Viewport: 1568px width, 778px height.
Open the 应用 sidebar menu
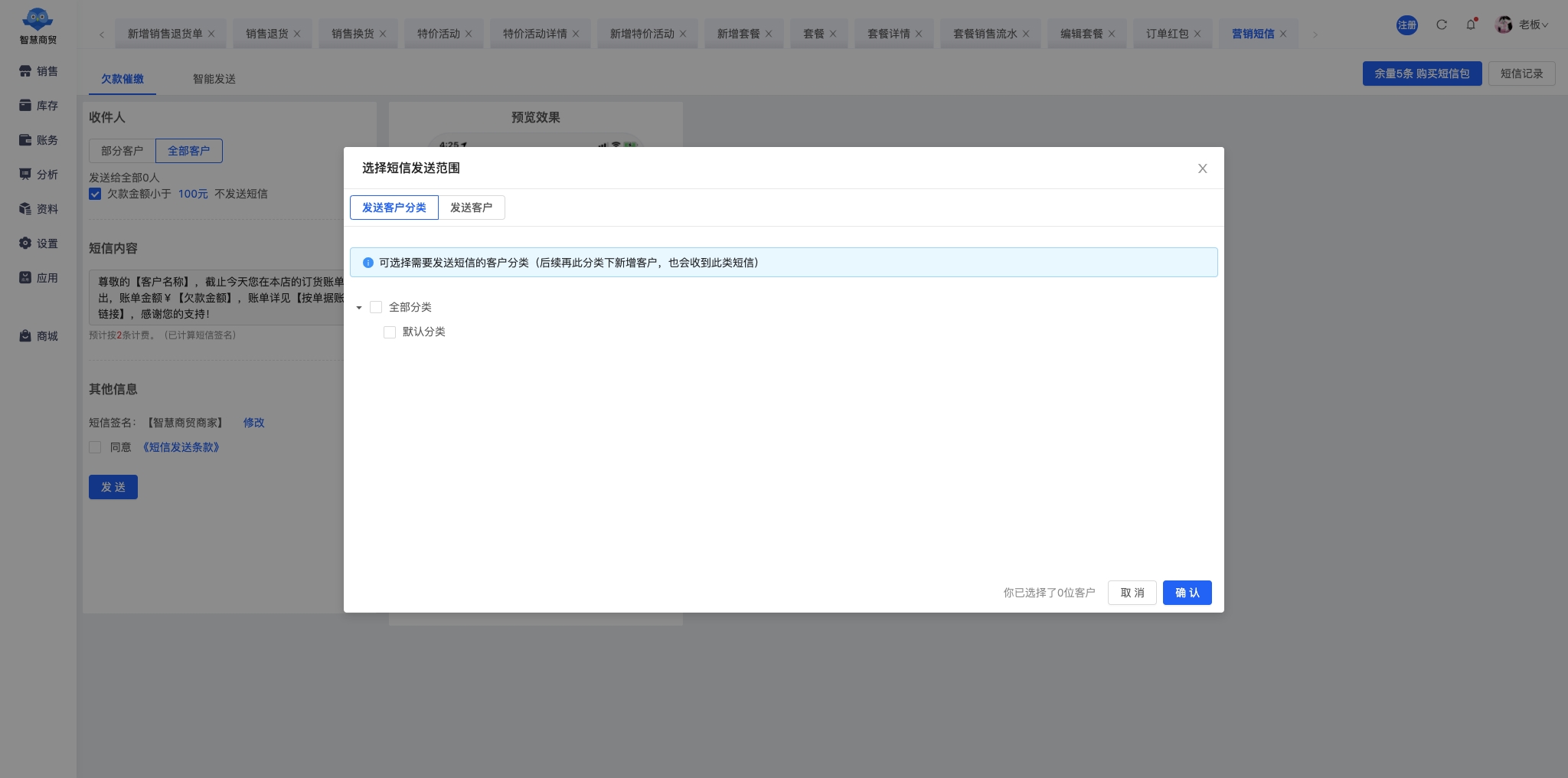(38, 278)
